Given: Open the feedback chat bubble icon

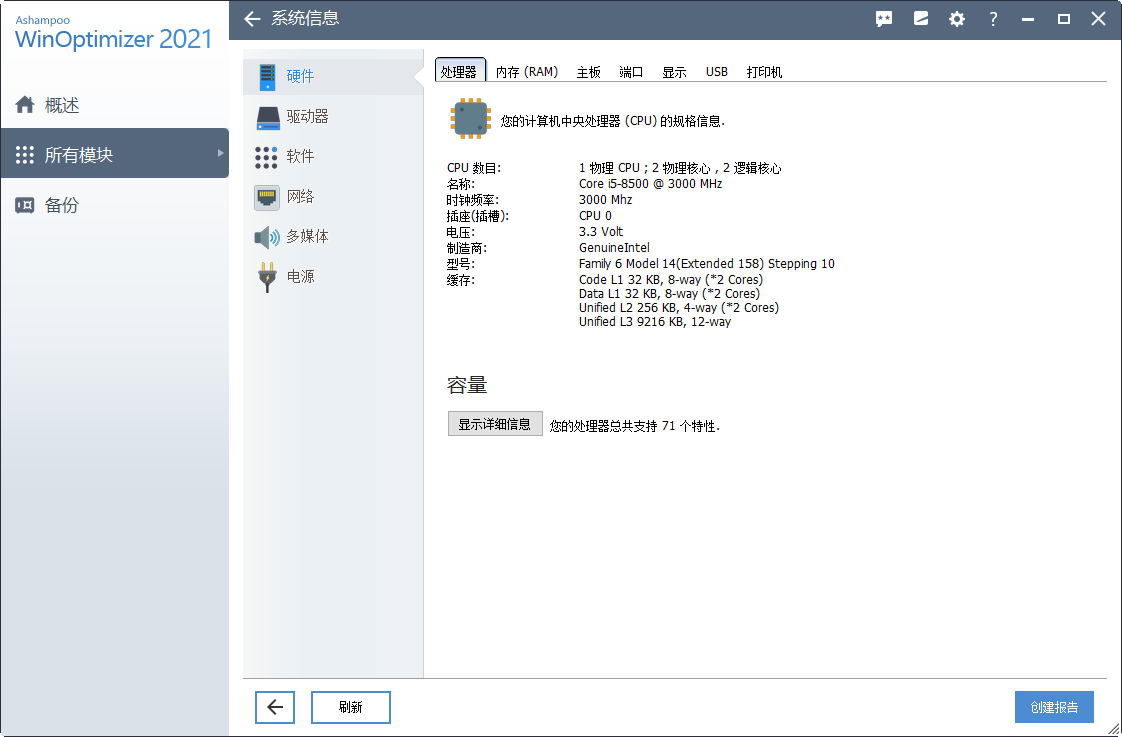Looking at the screenshot, I should pos(884,19).
